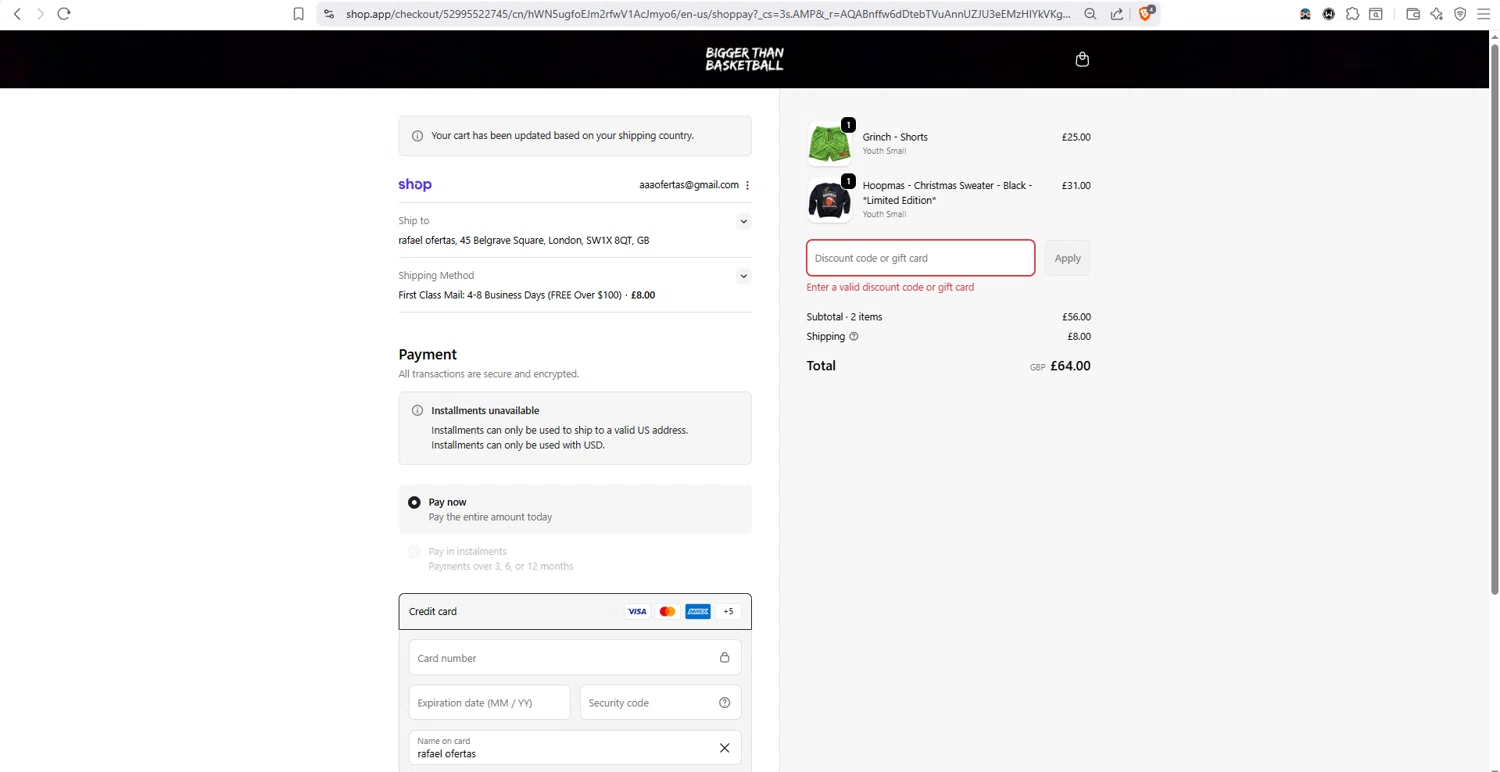Click security code help icon
The height and width of the screenshot is (772, 1500).
725,703
